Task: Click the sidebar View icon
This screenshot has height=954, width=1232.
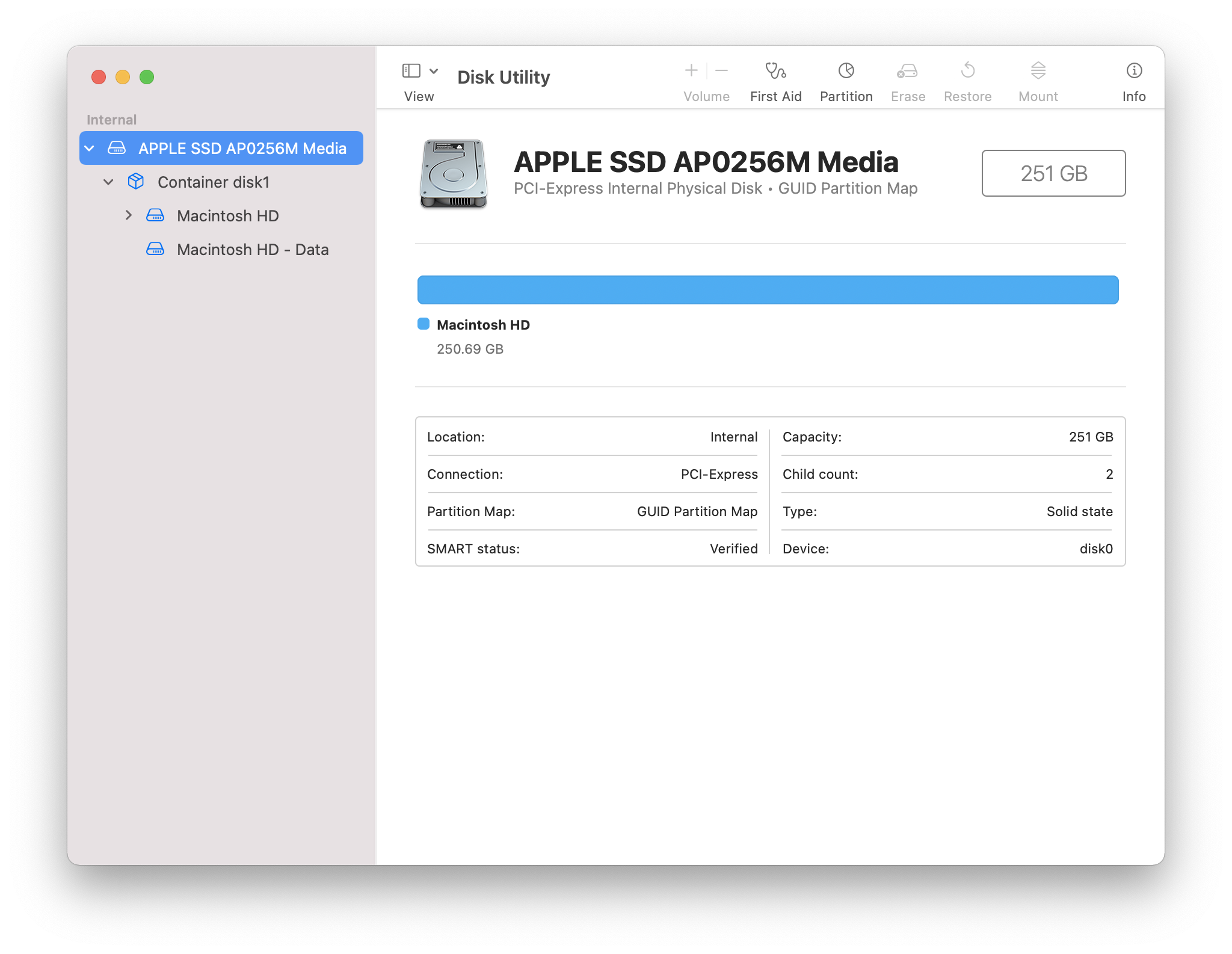Action: [x=411, y=71]
